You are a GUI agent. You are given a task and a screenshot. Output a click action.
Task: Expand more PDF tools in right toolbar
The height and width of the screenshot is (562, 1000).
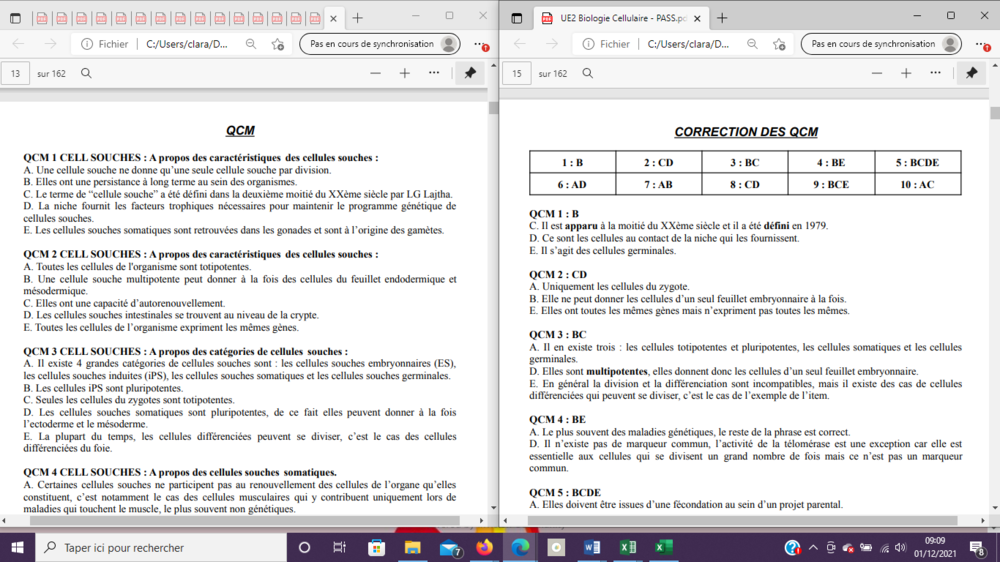coord(935,73)
